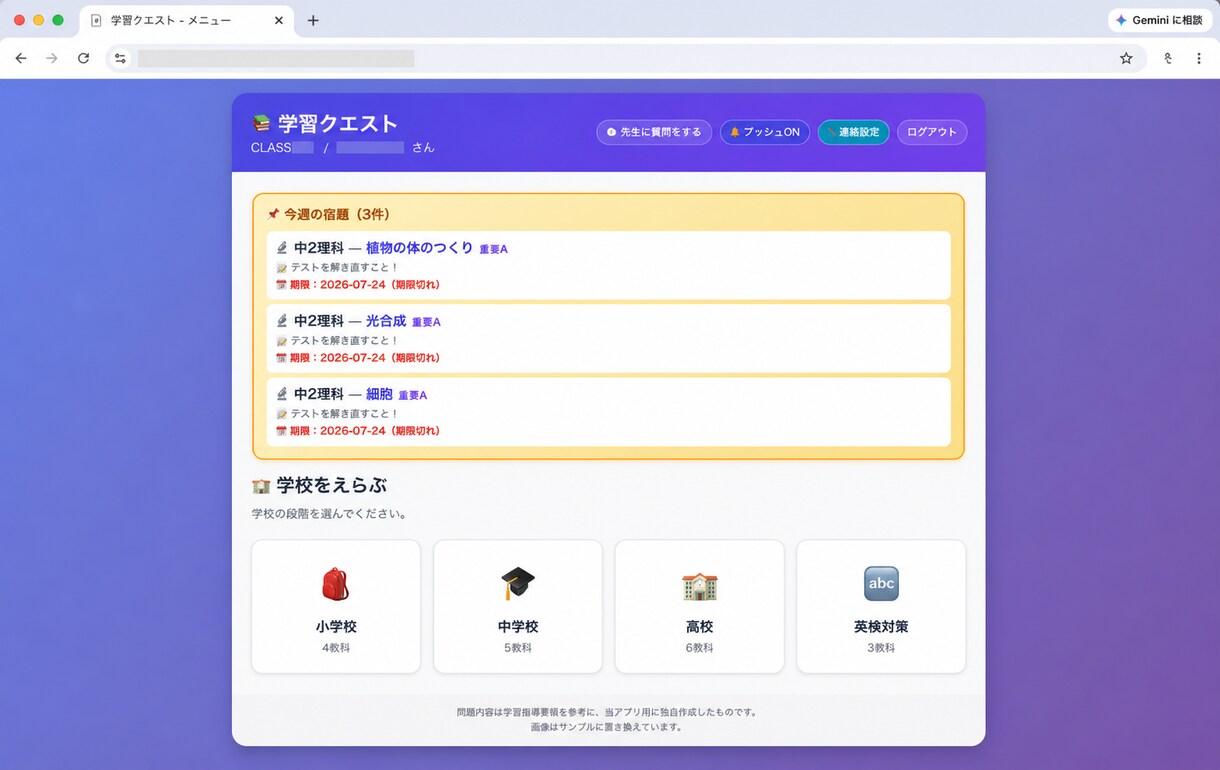The height and width of the screenshot is (770, 1220).
Task: Click the 3教科 label under 英検対策
Action: 881,648
